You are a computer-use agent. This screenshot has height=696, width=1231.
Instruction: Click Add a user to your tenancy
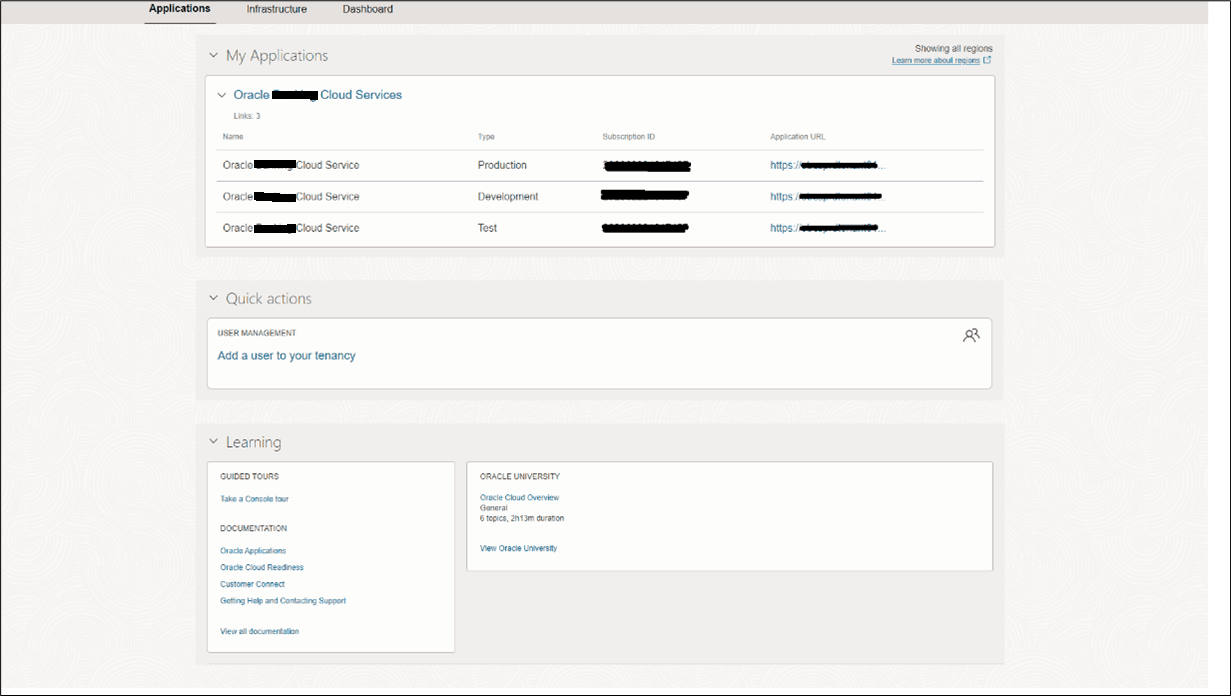coord(287,356)
